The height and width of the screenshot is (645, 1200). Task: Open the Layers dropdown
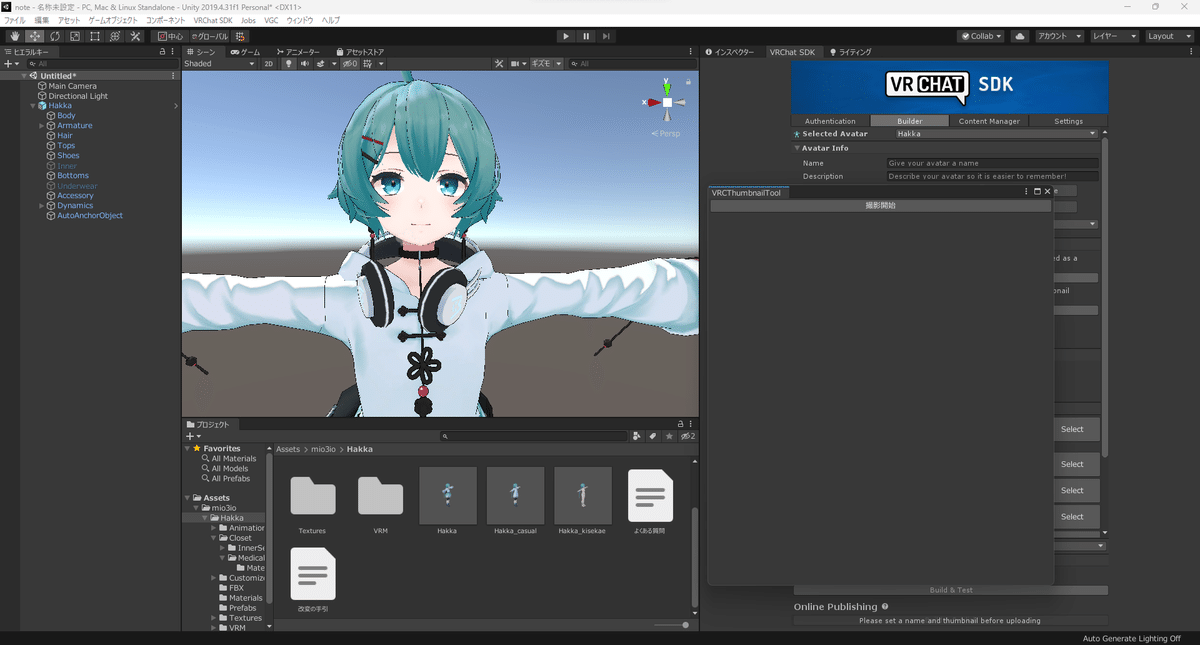(1114, 36)
